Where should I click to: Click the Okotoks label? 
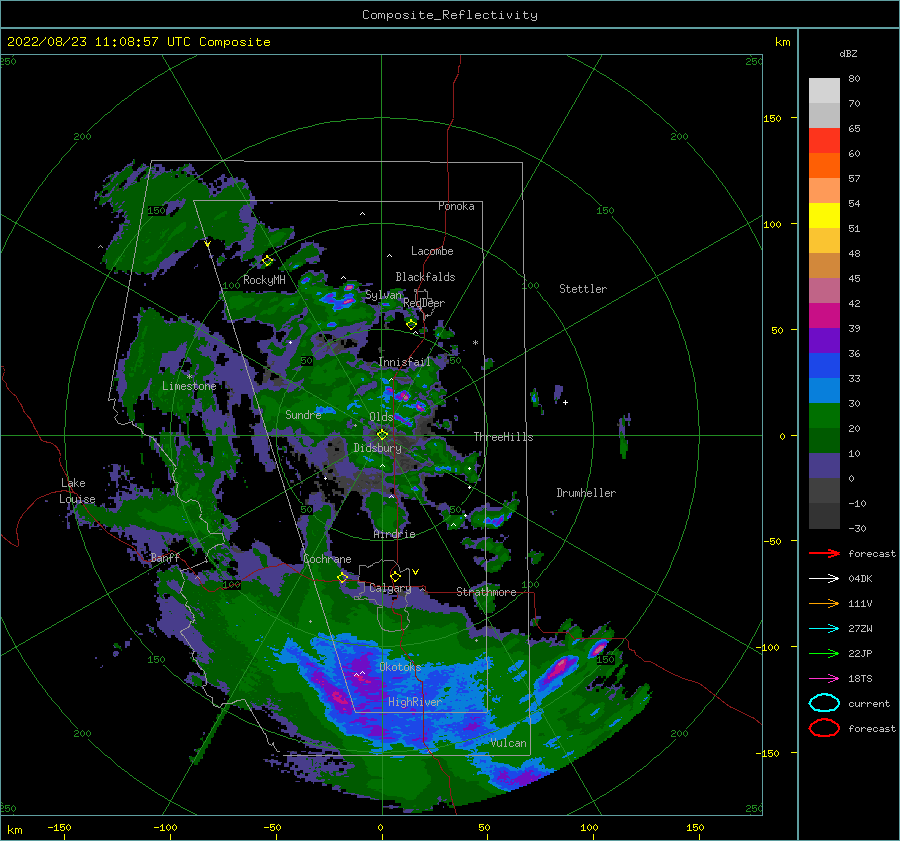(x=400, y=667)
